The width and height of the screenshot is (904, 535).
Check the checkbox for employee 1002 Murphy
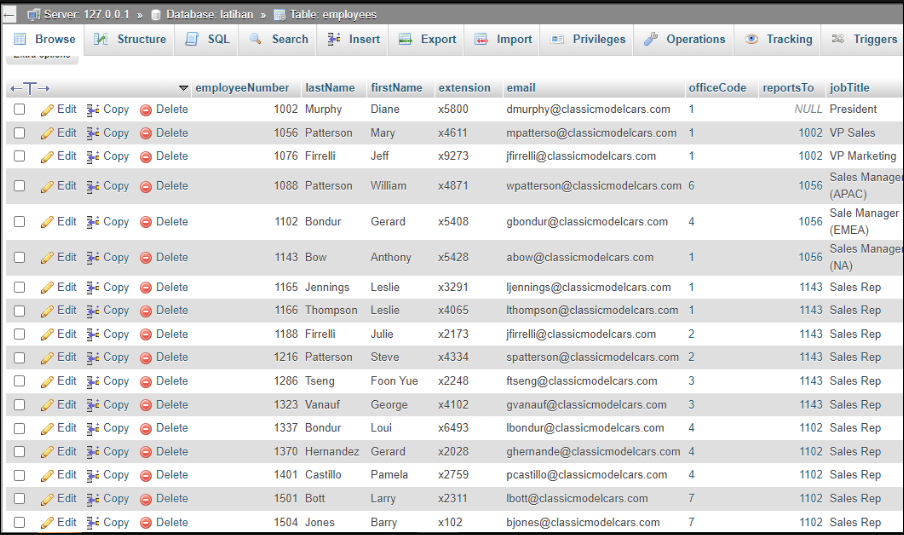(x=20, y=110)
